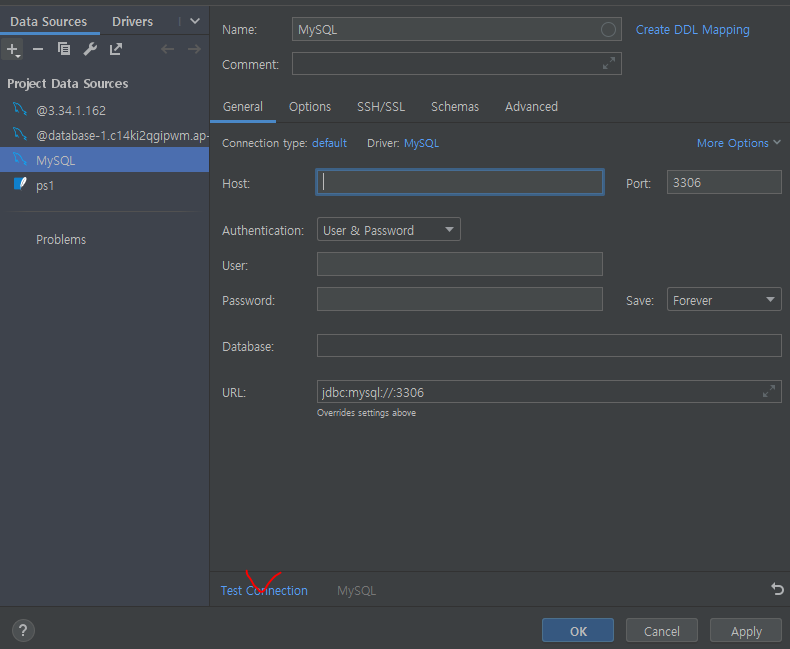Duplicate data source using the copy icon
This screenshot has width=790, height=649.
[x=64, y=49]
